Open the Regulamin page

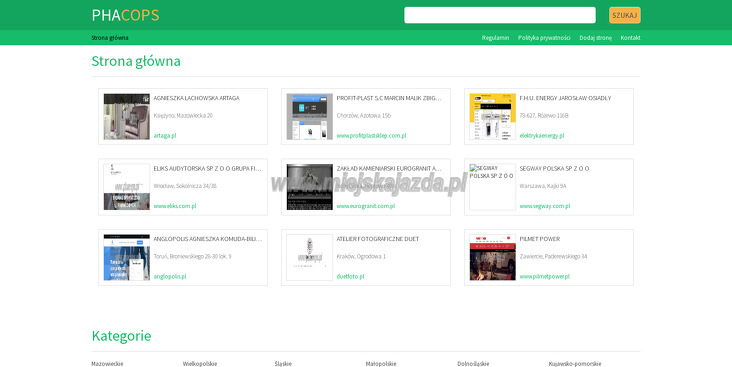pos(495,38)
